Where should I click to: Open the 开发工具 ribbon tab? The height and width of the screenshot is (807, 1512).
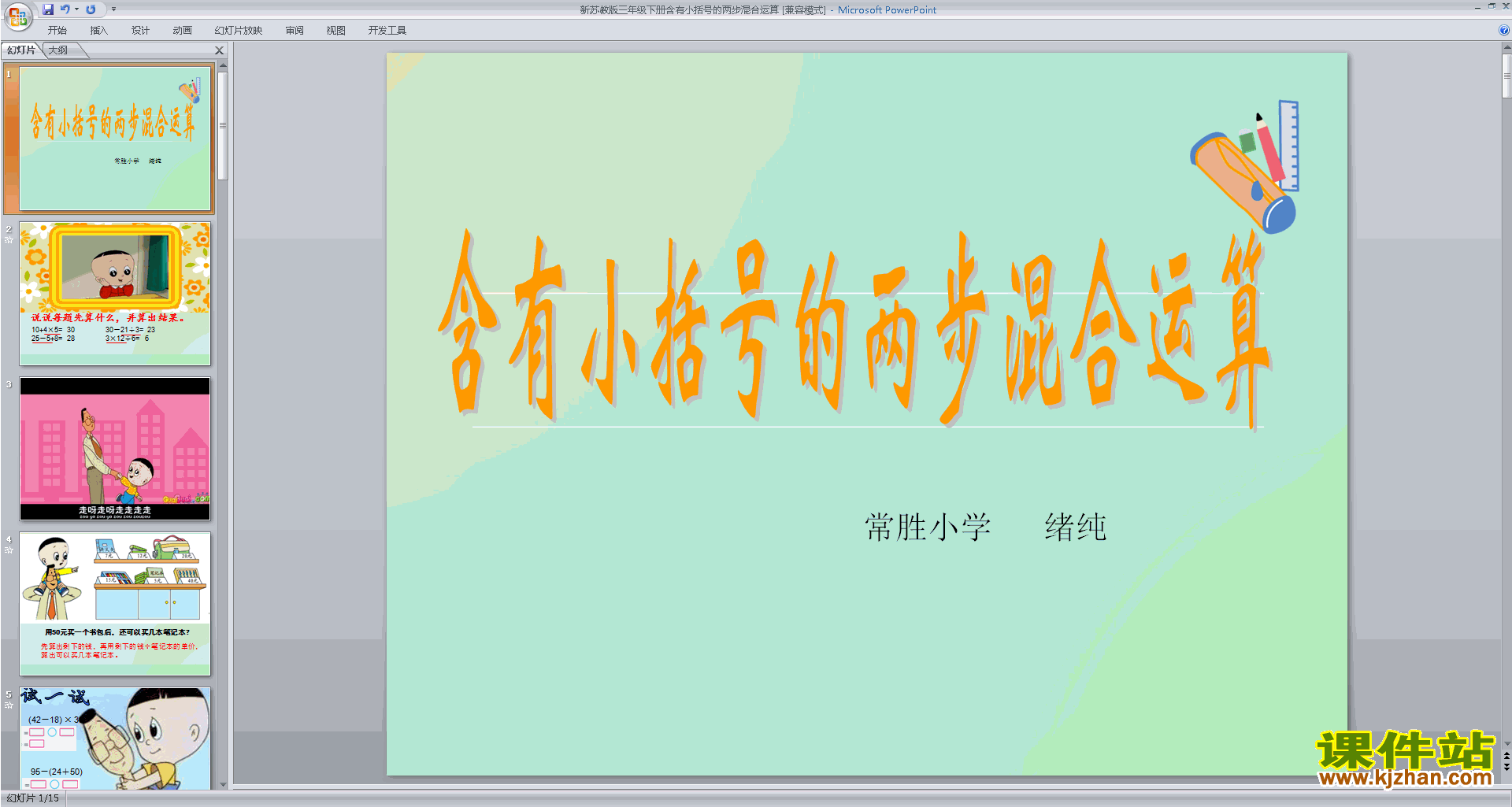point(387,31)
